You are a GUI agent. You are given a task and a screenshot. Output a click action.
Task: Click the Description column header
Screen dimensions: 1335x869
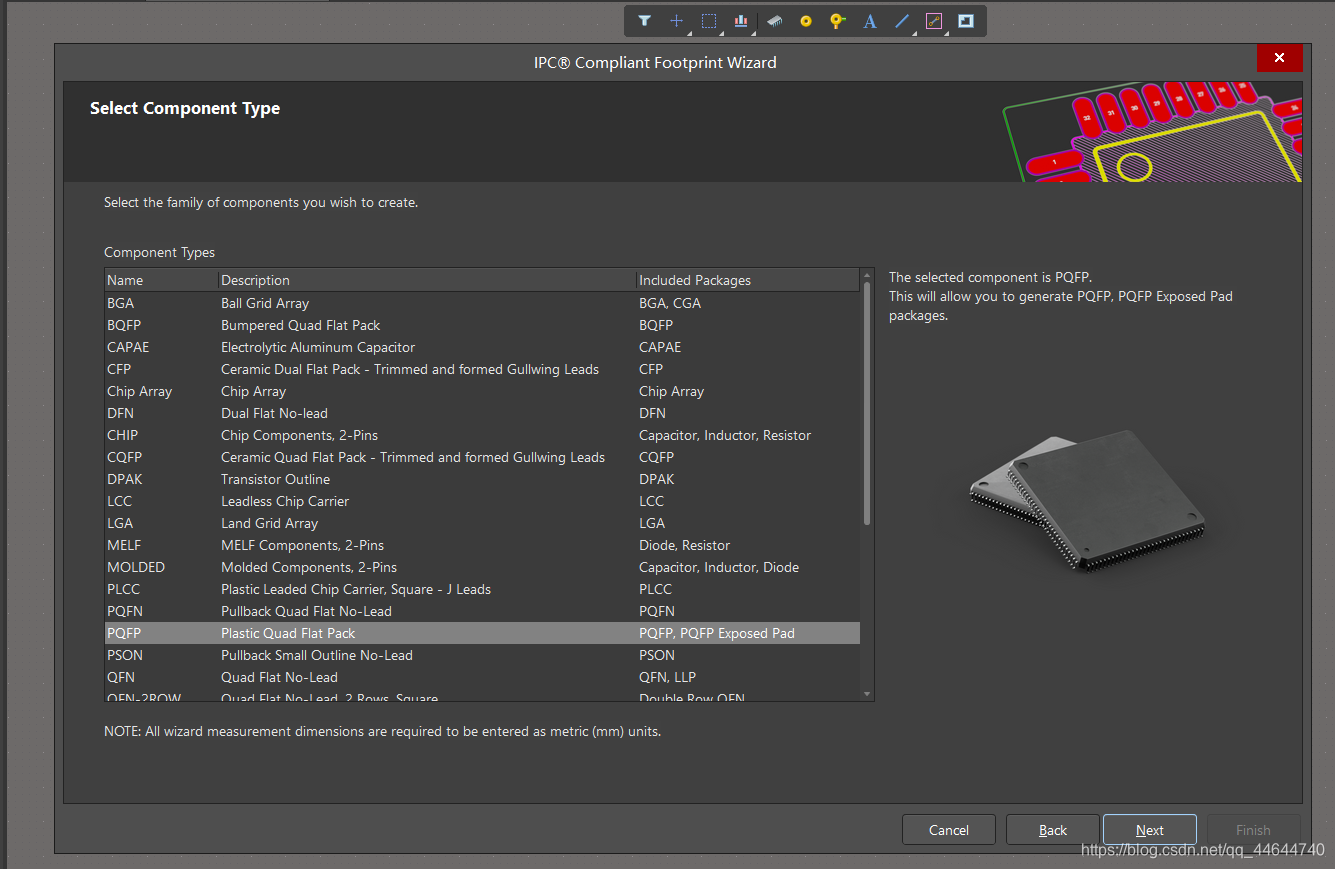coord(427,280)
